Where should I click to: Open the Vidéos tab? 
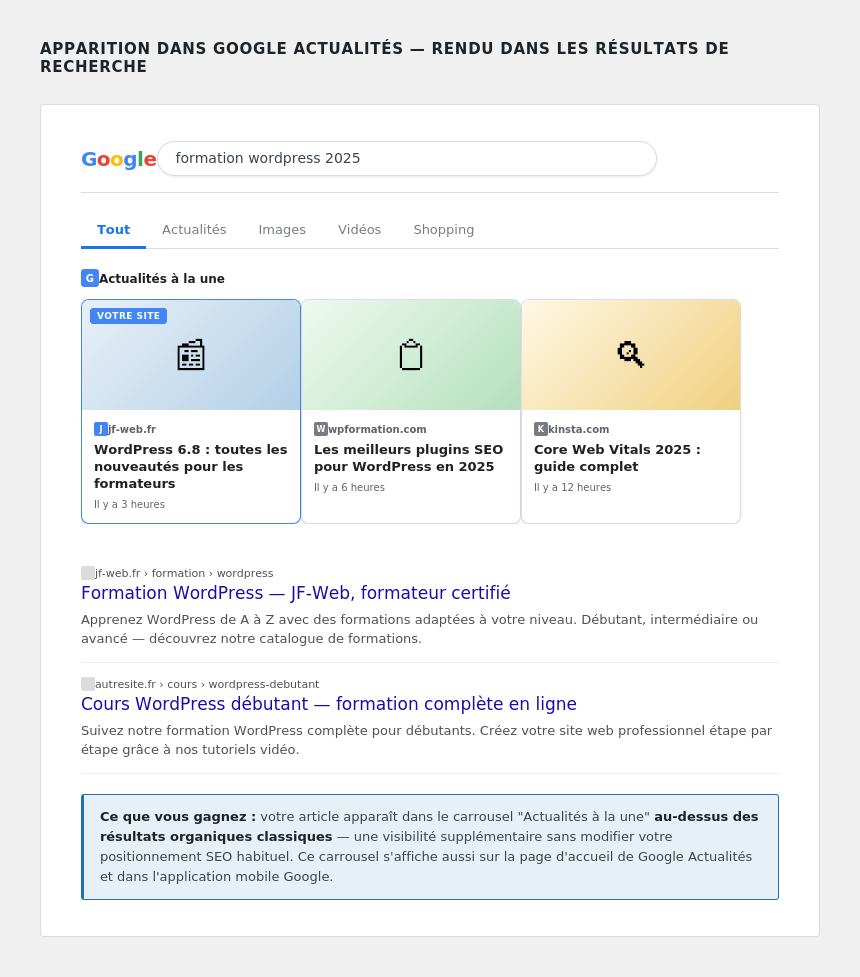tap(359, 230)
